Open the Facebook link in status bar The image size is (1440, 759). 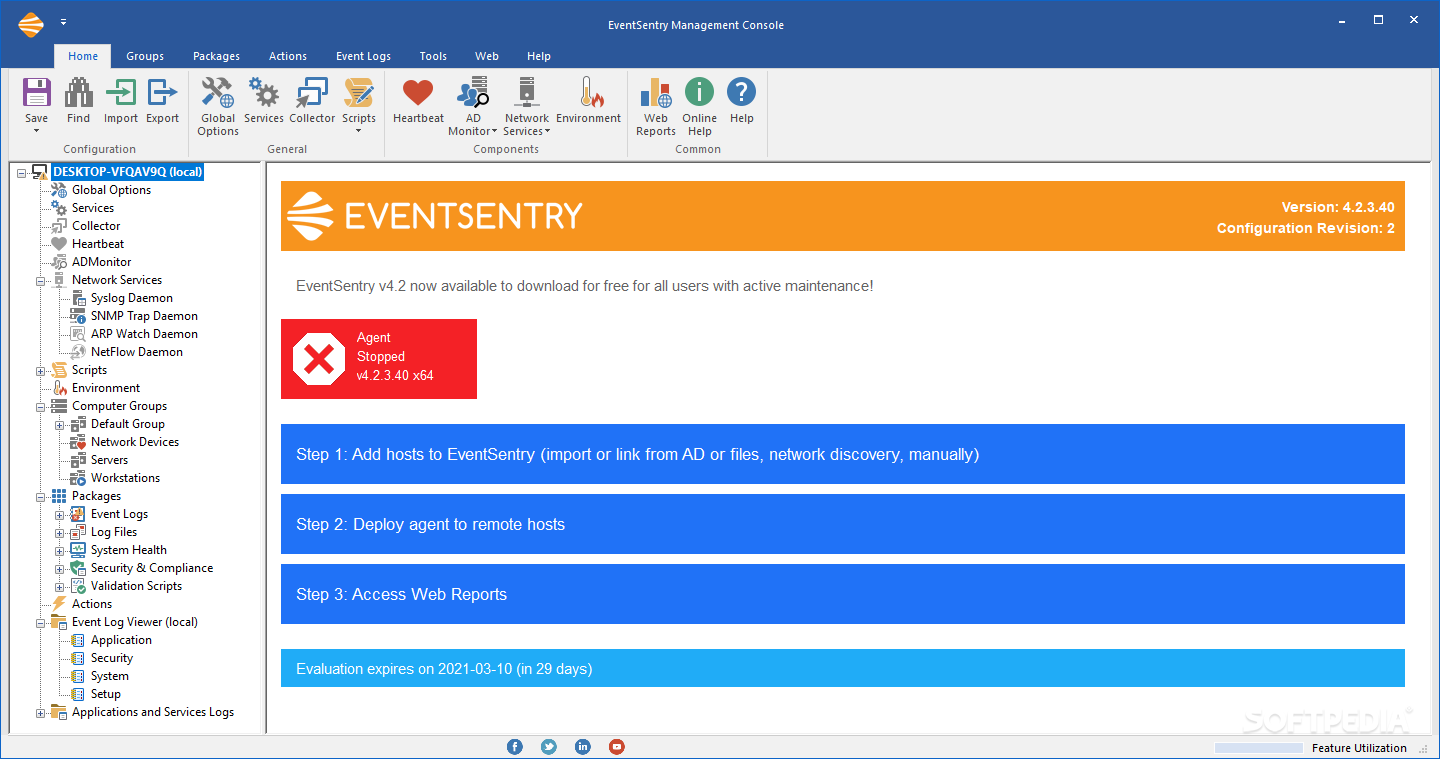coord(515,747)
